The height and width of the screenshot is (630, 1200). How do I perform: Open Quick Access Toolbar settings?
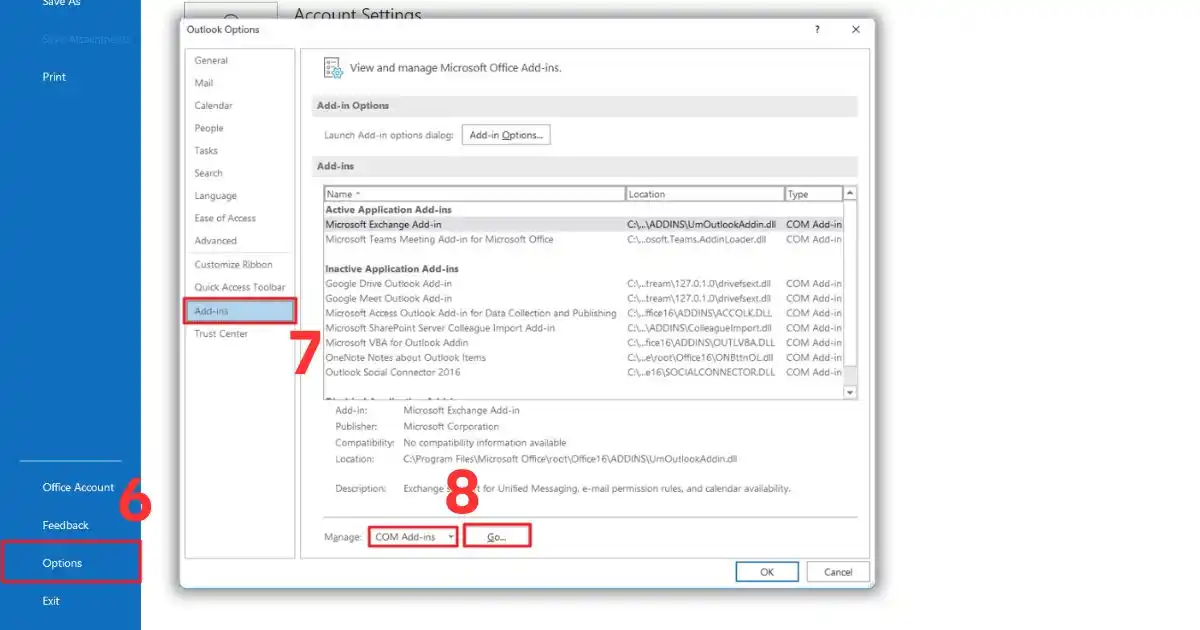coord(240,288)
